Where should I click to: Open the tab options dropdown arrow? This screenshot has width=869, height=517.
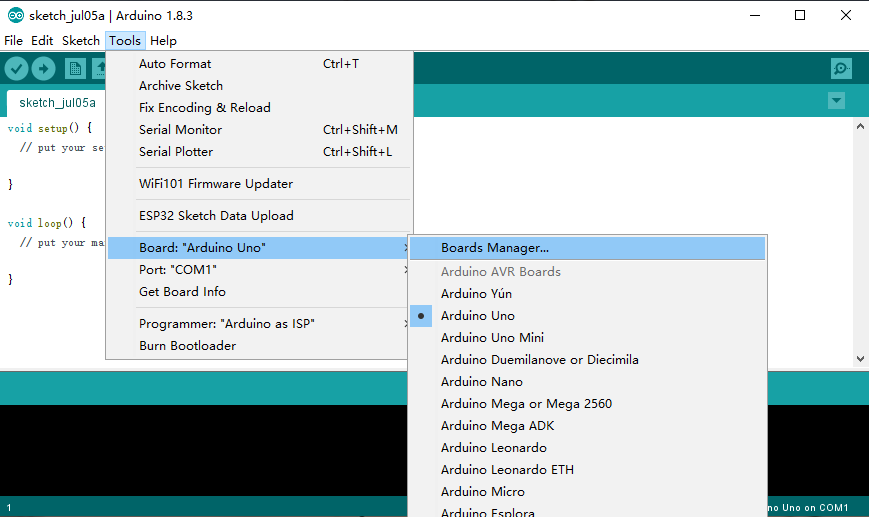point(836,101)
